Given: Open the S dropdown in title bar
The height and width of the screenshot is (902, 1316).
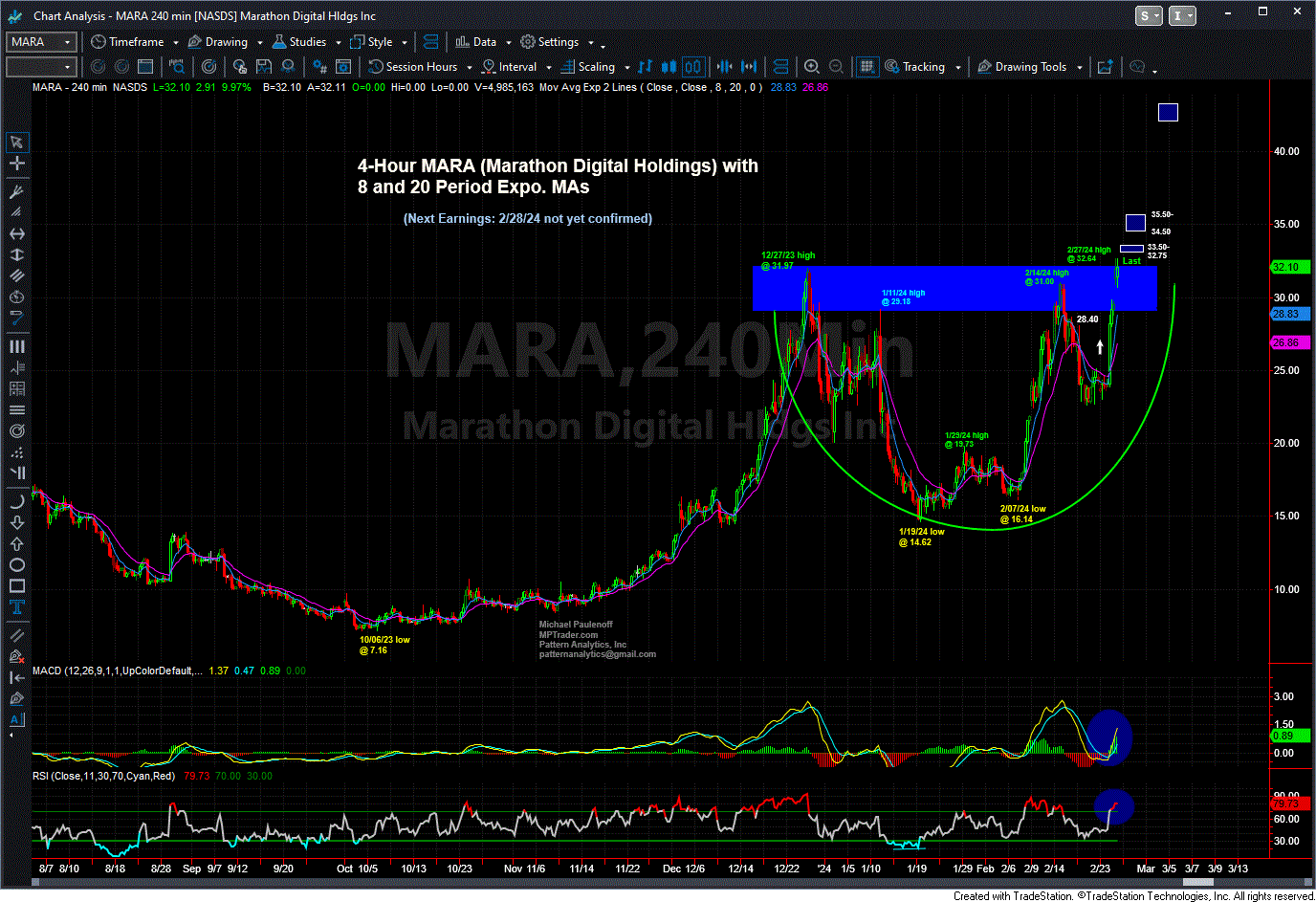Looking at the screenshot, I should 1149,15.
